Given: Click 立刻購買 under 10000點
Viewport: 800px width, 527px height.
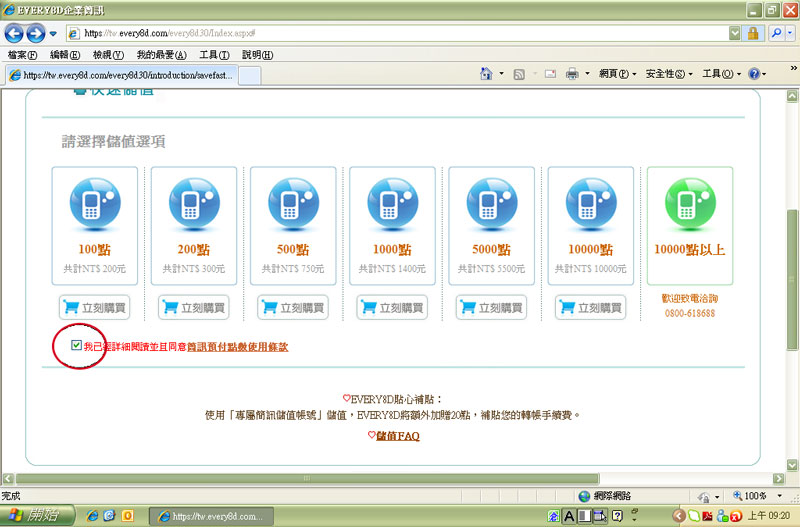Looking at the screenshot, I should [590, 308].
